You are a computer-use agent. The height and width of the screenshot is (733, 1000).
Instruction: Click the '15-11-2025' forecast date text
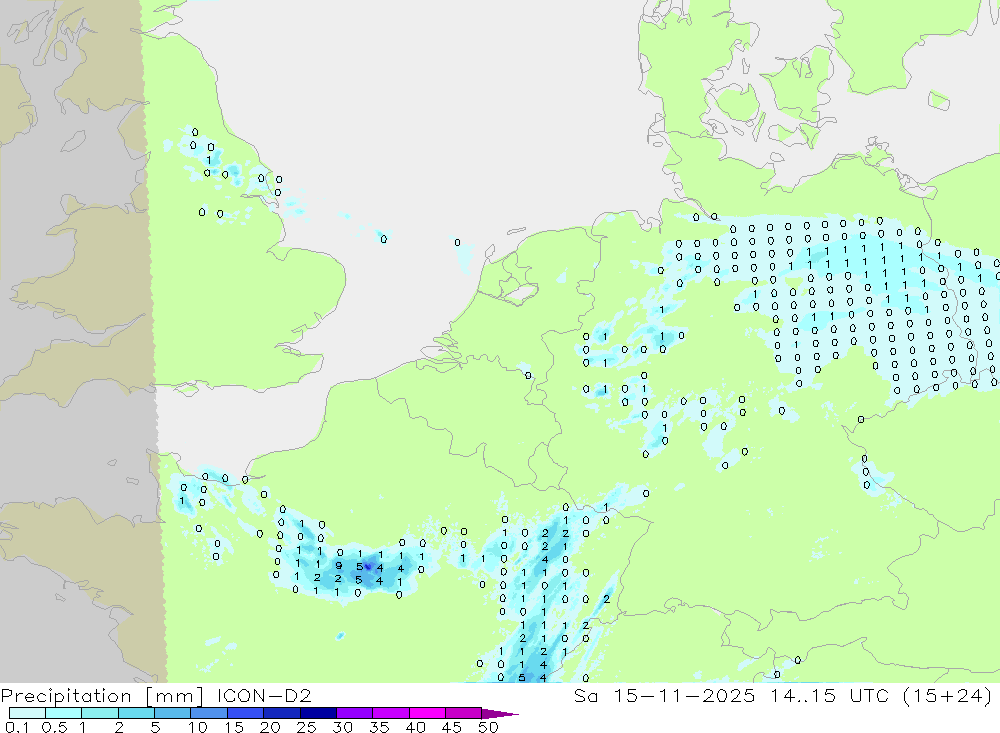(684, 695)
